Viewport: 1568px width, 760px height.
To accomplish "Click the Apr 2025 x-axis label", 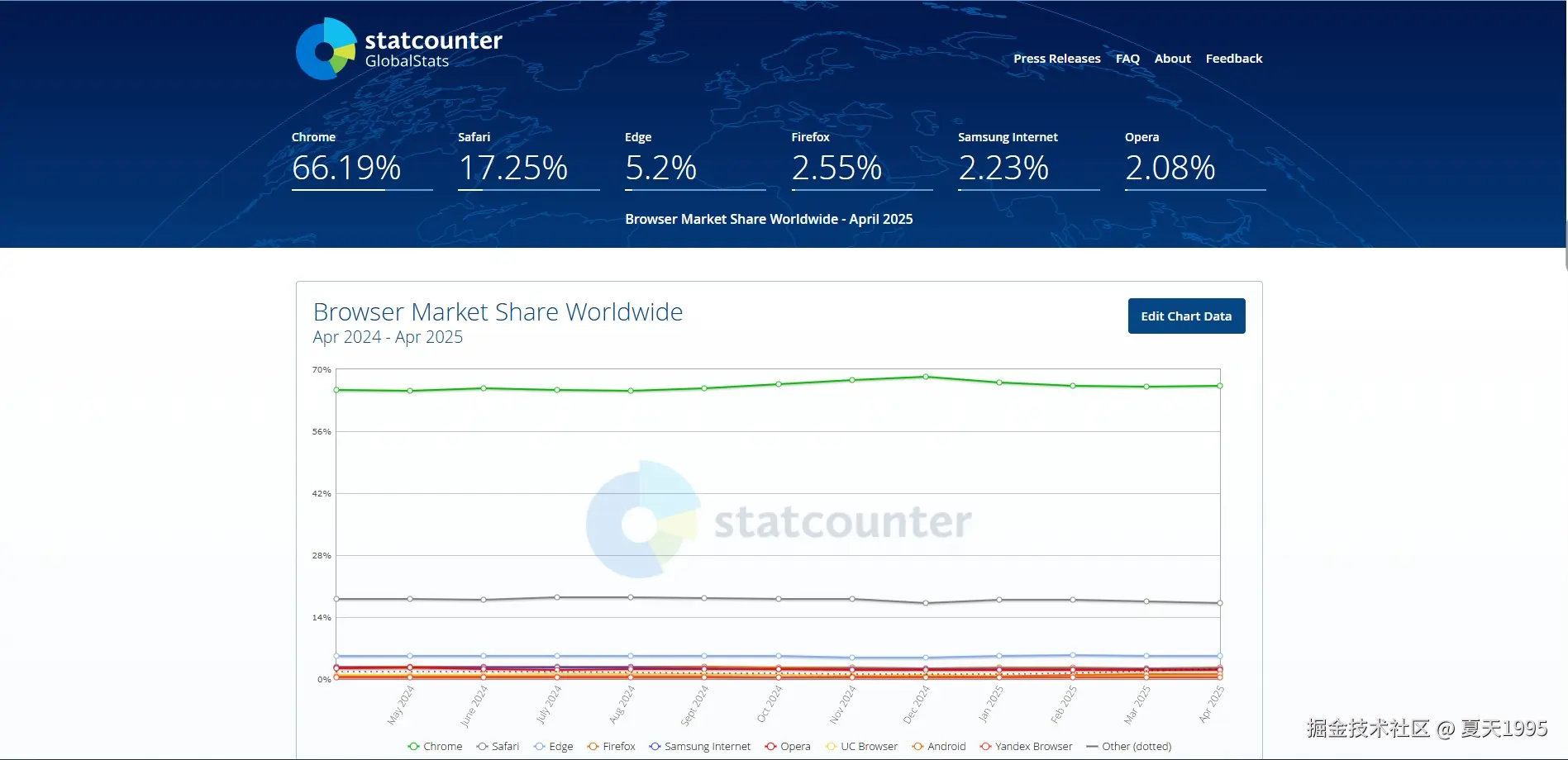I will click(x=1212, y=704).
